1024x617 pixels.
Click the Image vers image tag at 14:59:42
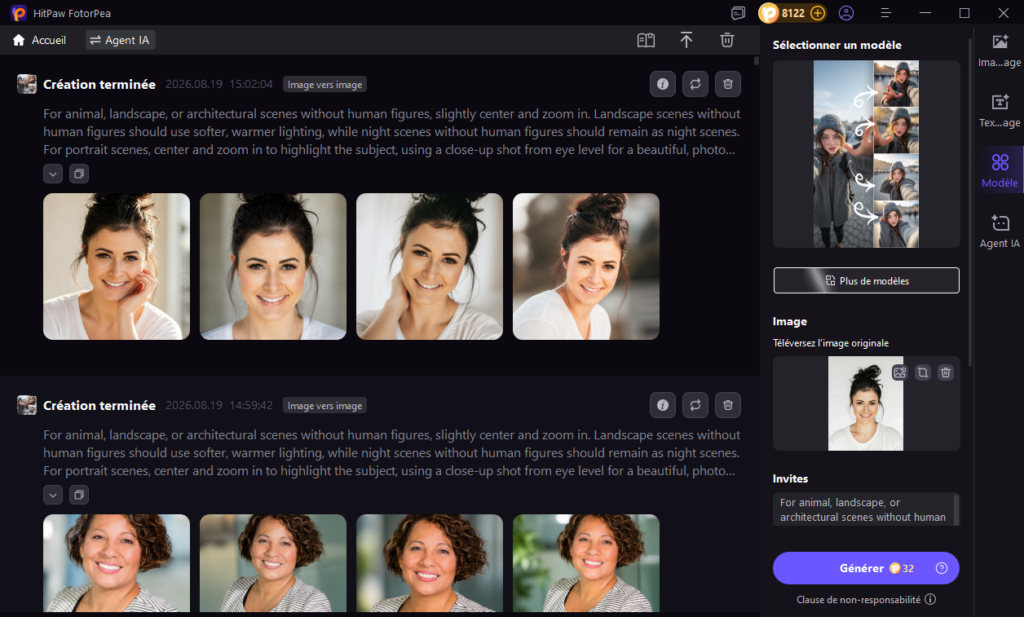pos(325,405)
